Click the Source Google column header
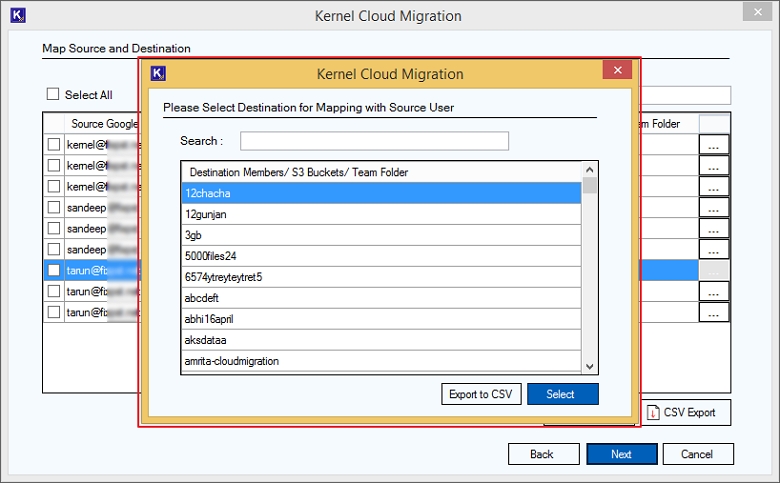The height and width of the screenshot is (483, 780). 103,123
